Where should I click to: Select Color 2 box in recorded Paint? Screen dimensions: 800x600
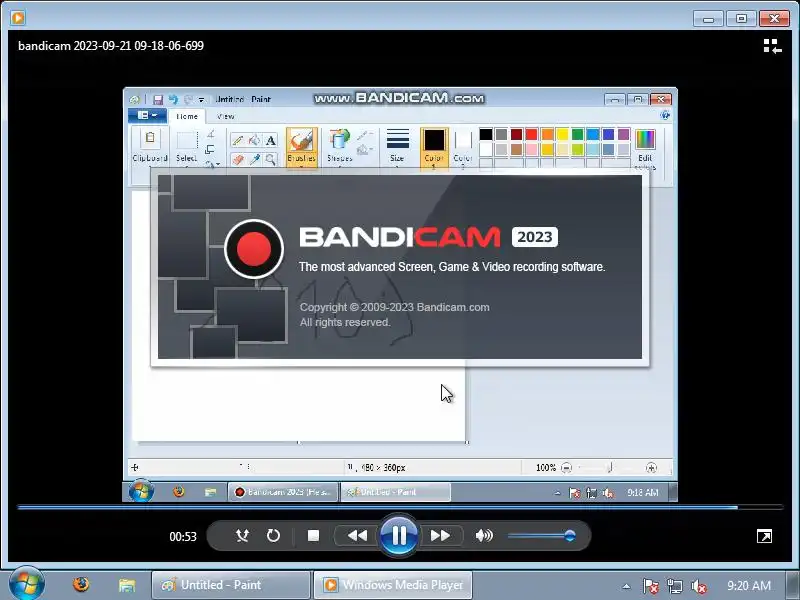(463, 147)
